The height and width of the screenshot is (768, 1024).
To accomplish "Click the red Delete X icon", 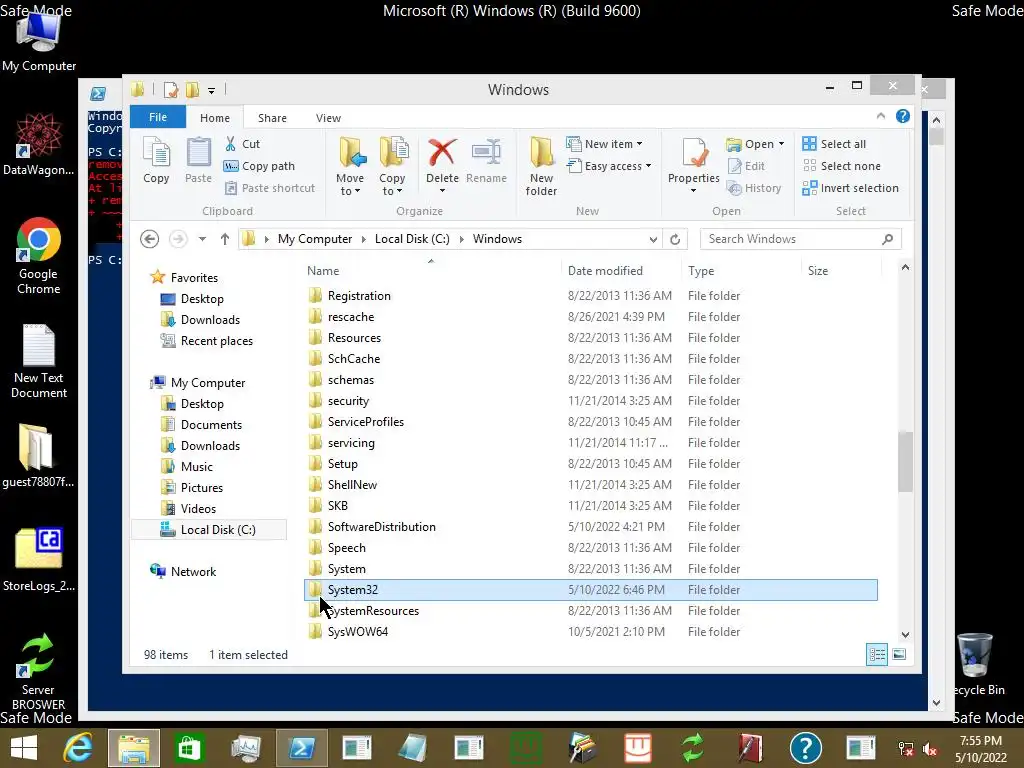I will point(442,153).
